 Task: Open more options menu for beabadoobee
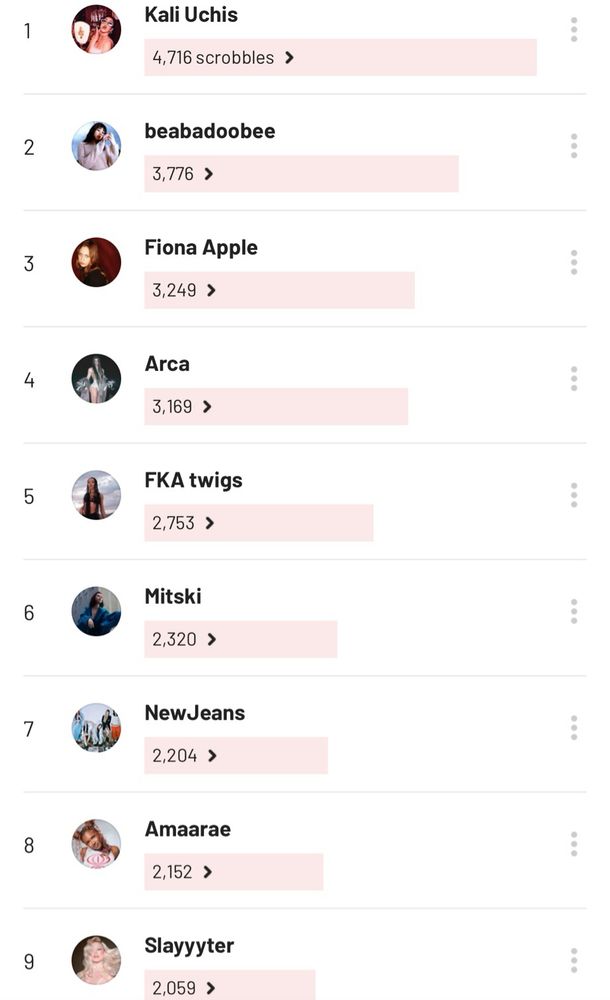574,146
